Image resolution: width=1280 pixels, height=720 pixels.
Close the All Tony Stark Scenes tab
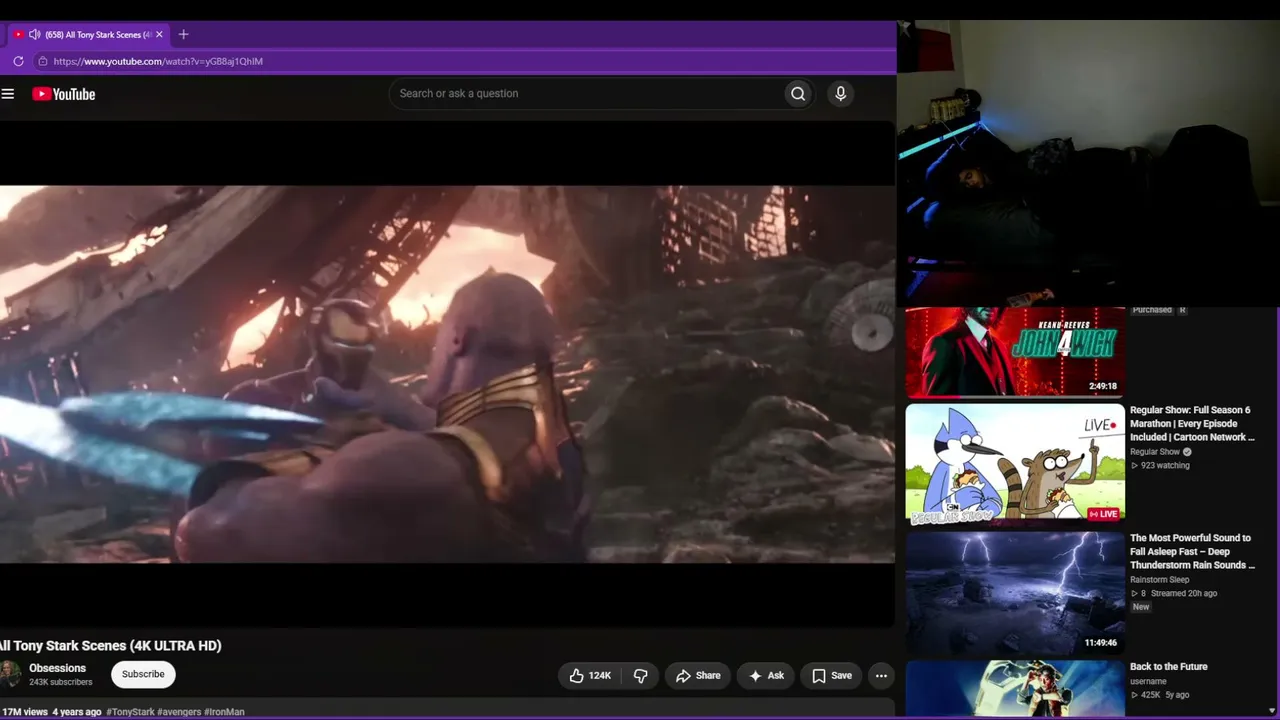[159, 34]
